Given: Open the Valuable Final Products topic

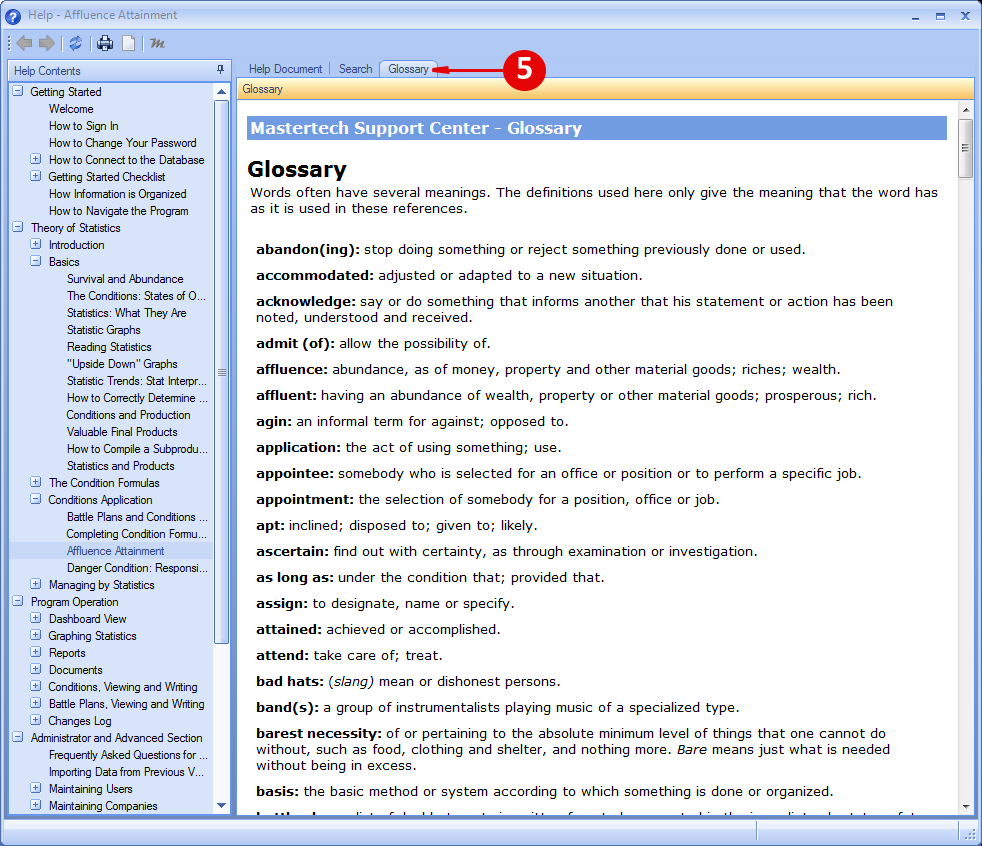Looking at the screenshot, I should pos(121,431).
